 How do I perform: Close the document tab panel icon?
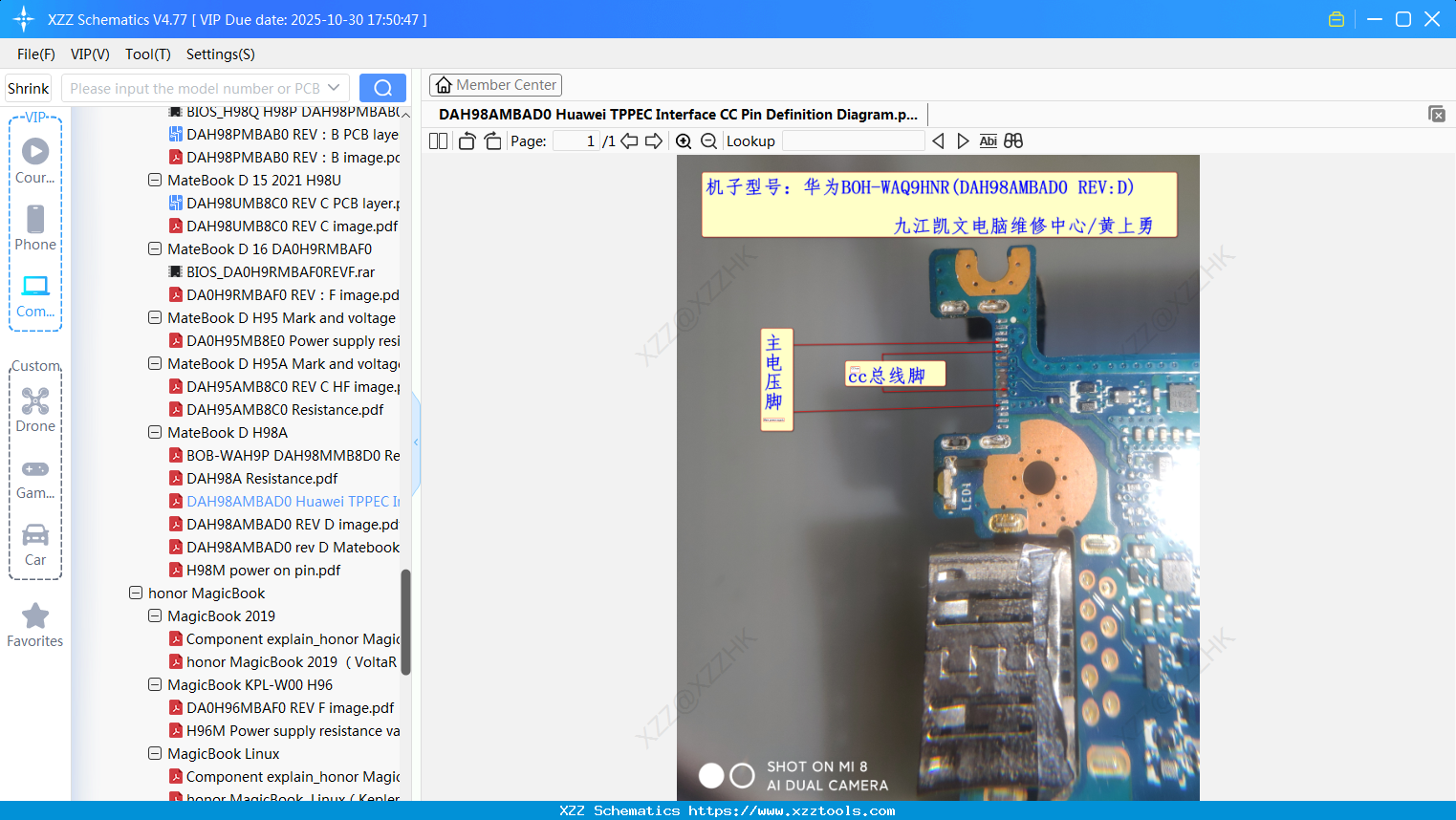(1436, 114)
